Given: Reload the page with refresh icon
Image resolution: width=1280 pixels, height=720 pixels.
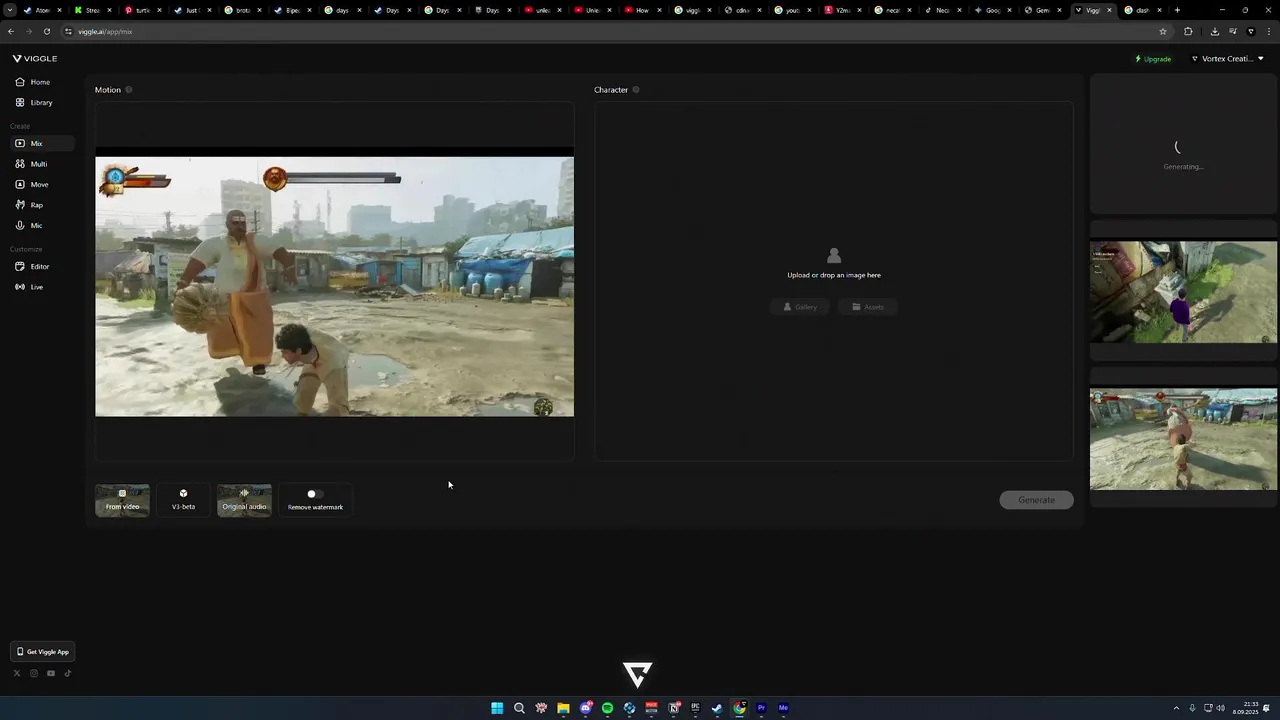Looking at the screenshot, I should [47, 31].
